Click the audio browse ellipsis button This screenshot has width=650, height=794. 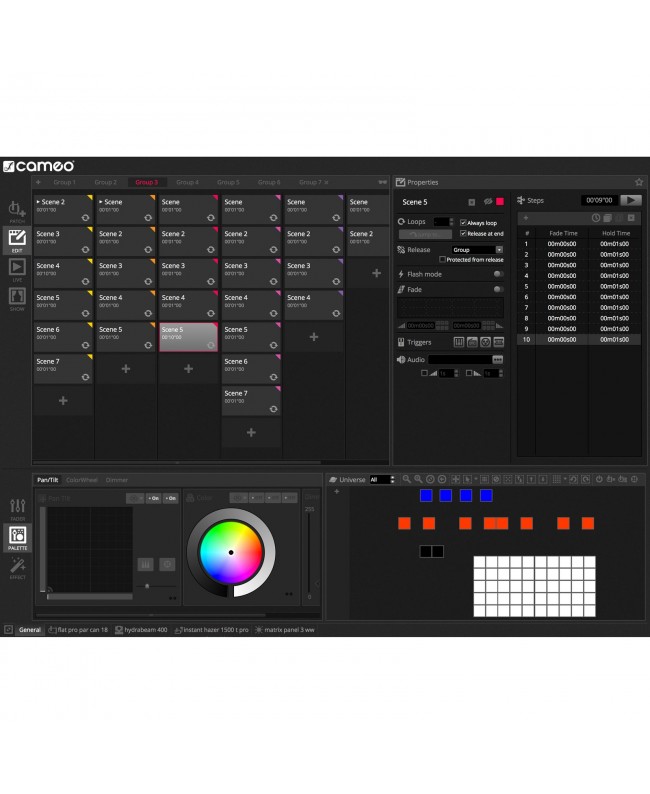(498, 360)
